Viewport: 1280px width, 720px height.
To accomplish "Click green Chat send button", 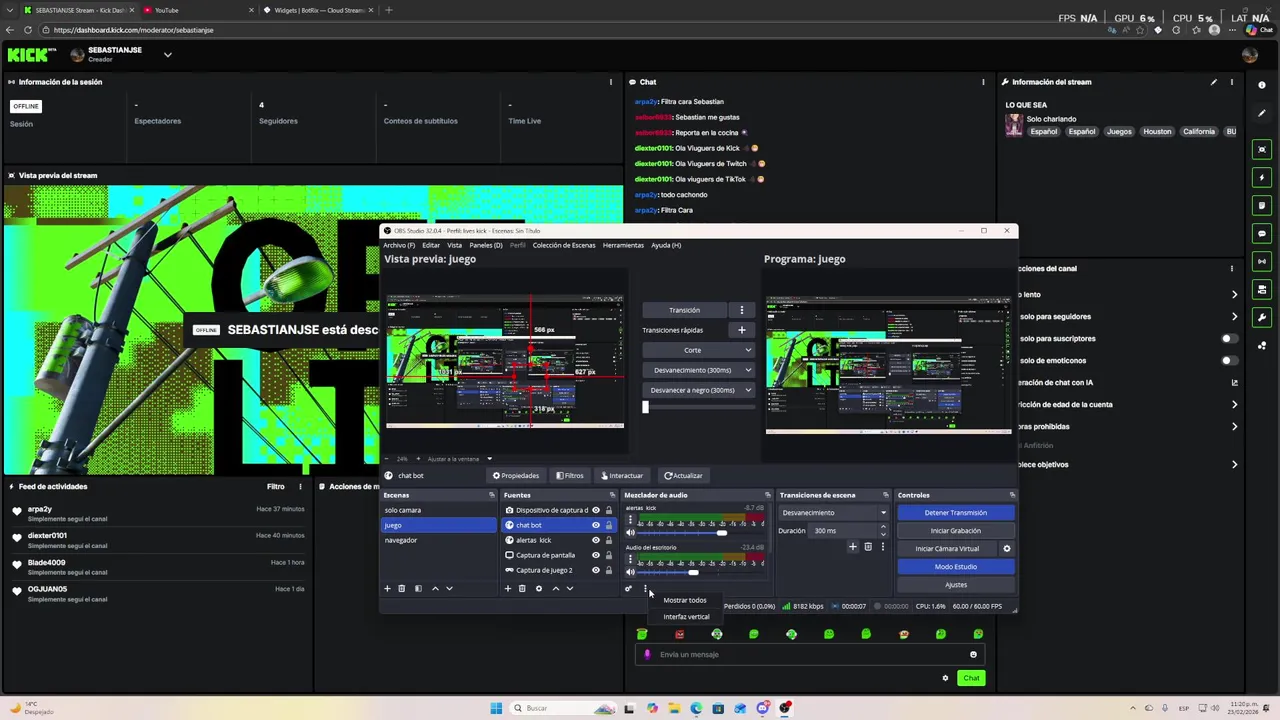I will tap(971, 678).
